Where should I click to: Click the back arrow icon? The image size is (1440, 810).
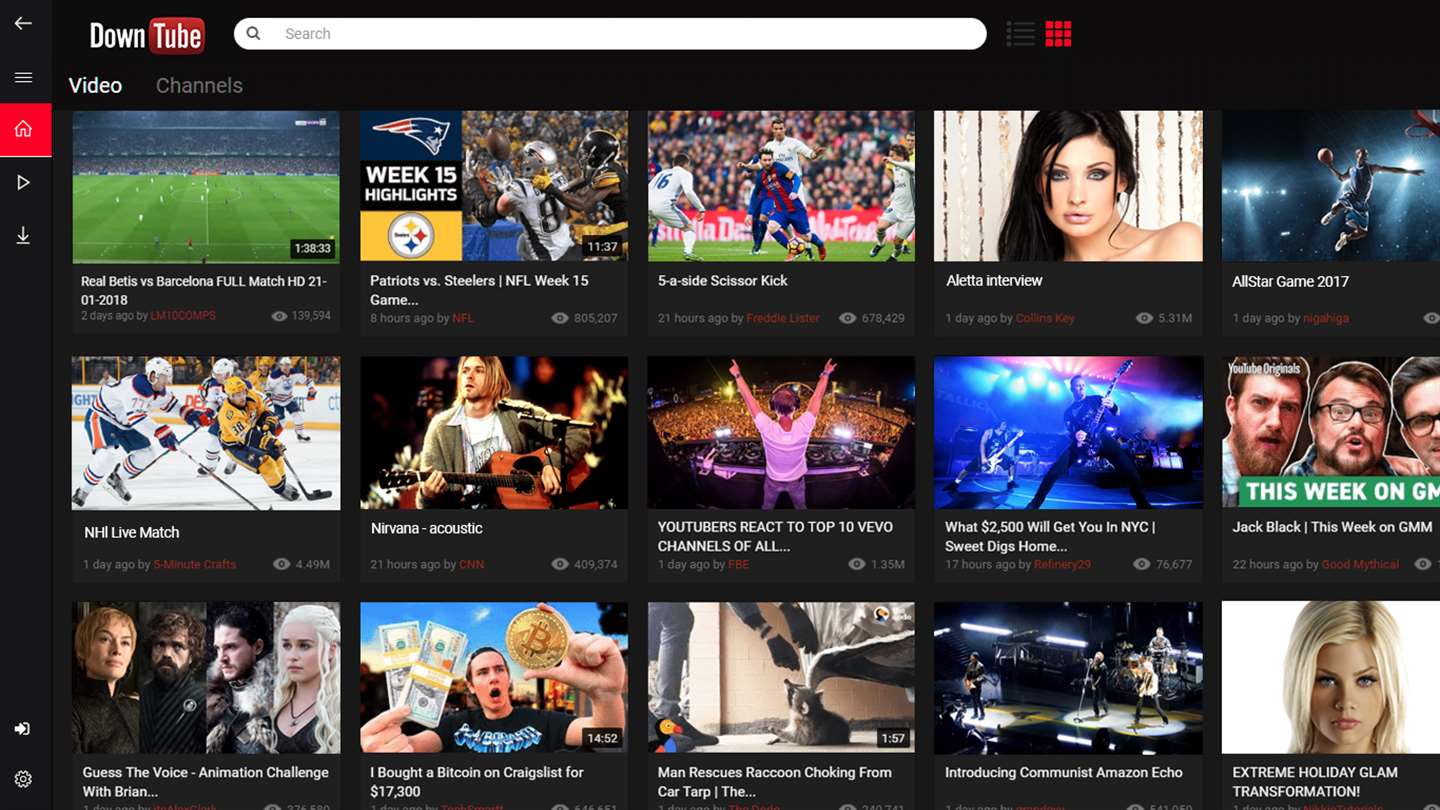pos(23,23)
